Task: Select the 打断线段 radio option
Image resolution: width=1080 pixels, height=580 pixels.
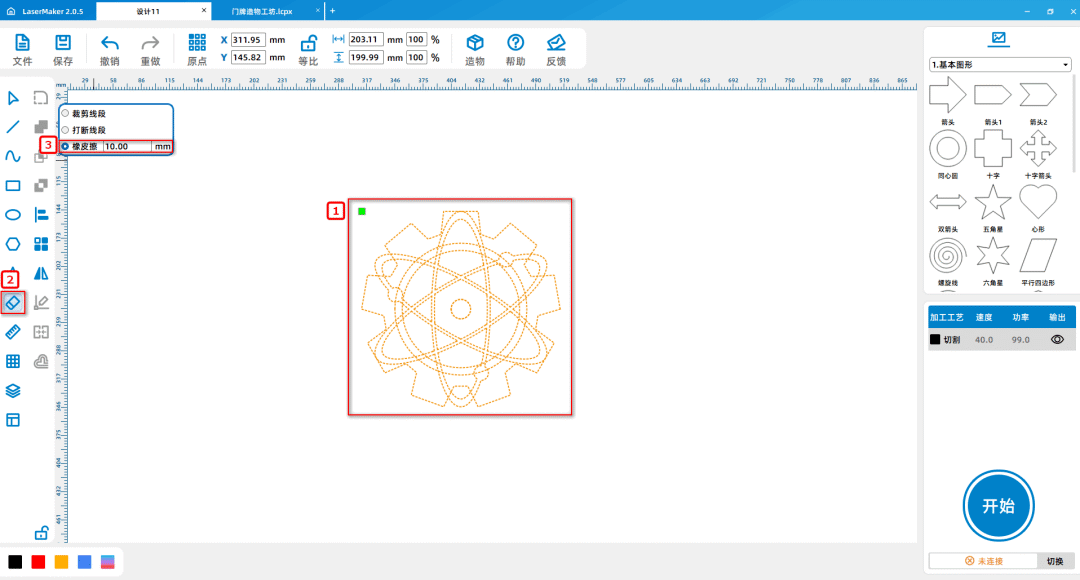Action: (x=66, y=130)
